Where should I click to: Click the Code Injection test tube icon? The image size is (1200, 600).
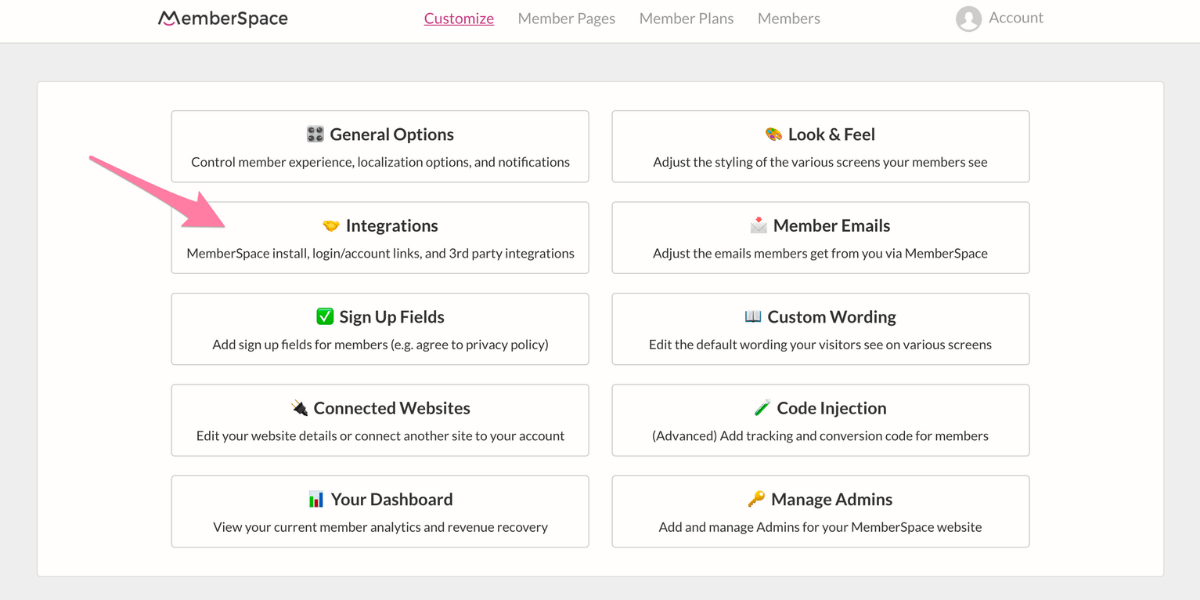pos(762,408)
